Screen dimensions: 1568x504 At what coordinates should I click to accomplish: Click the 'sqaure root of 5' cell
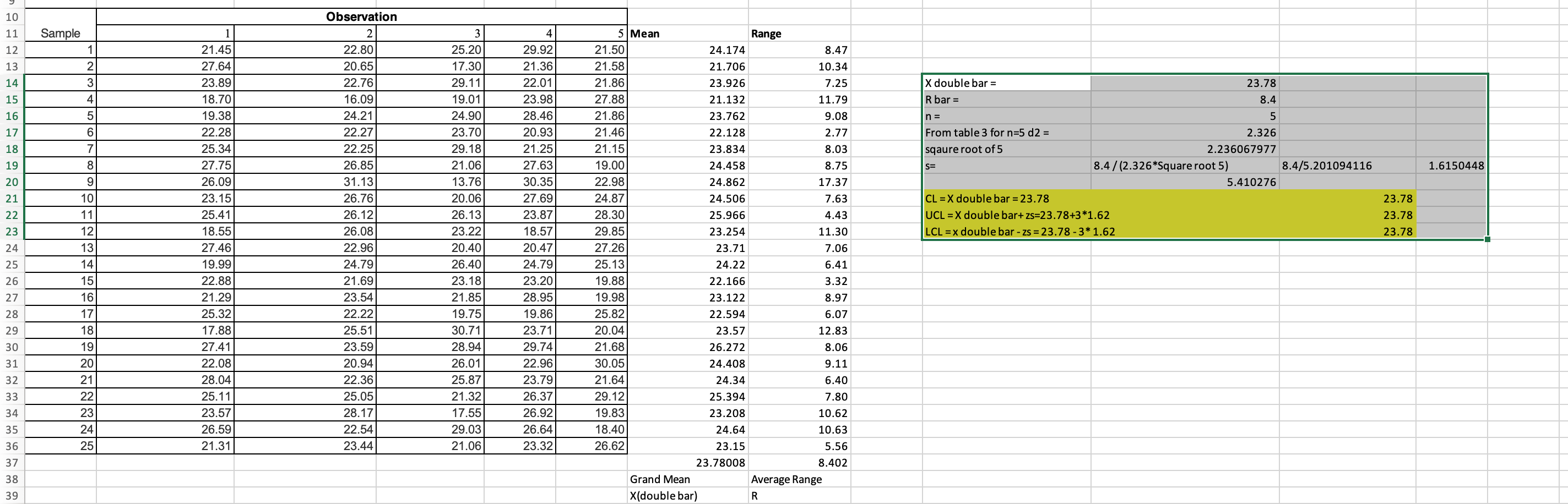pos(1007,149)
